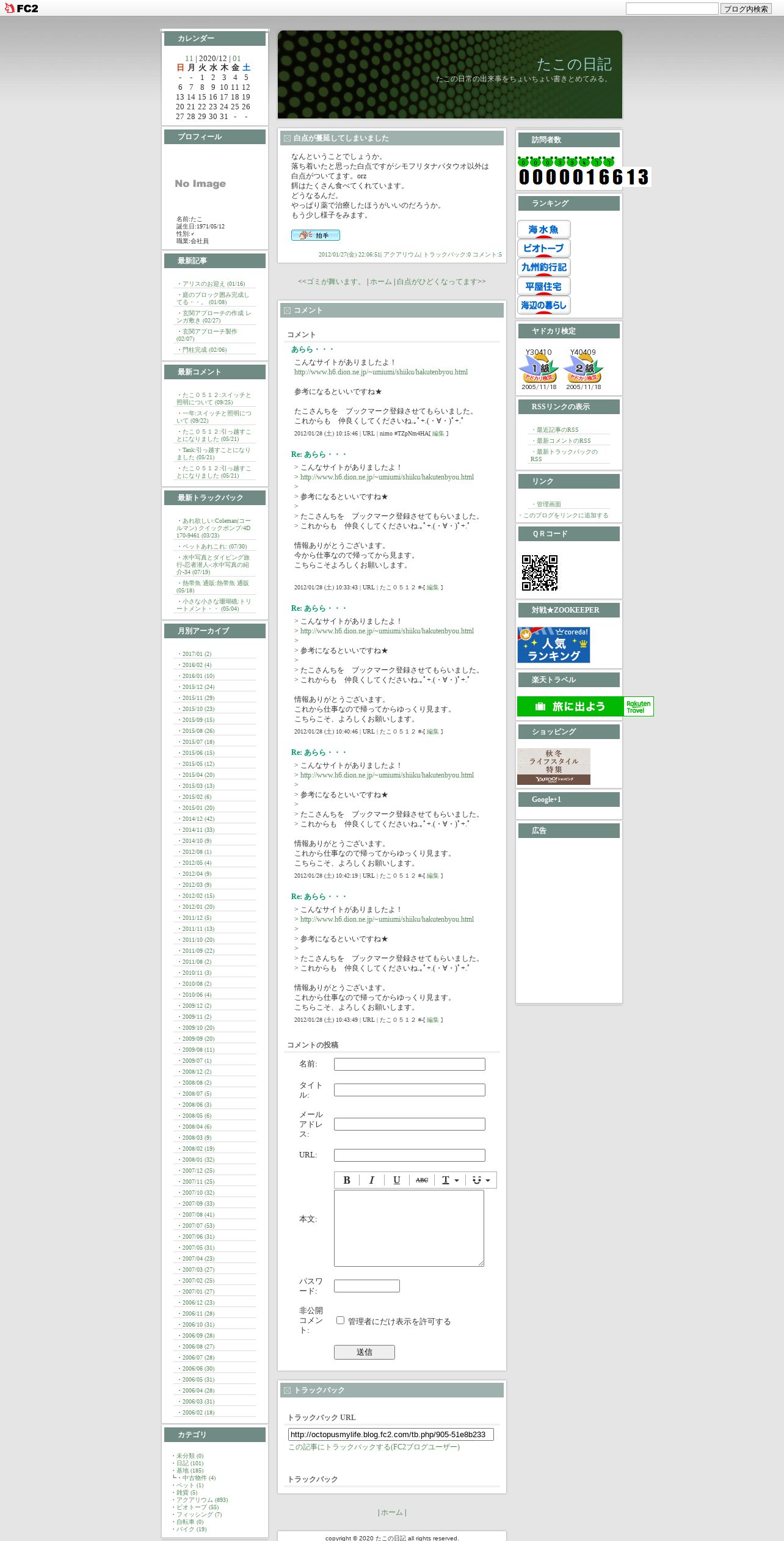This screenshot has width=784, height=1541.
Task: Open 最近記事のRSS link
Action: click(x=557, y=430)
